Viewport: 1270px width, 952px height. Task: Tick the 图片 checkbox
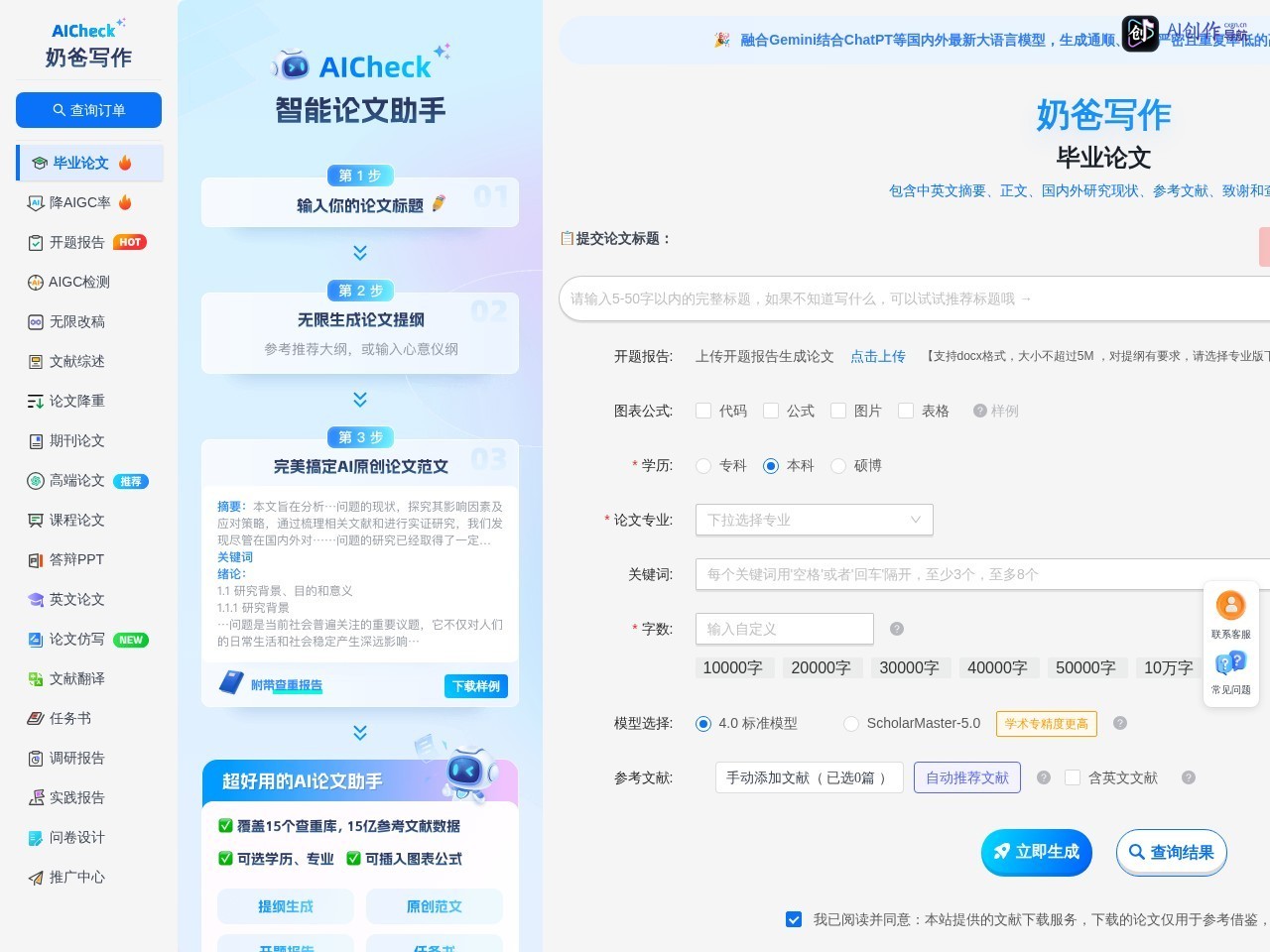click(x=838, y=411)
